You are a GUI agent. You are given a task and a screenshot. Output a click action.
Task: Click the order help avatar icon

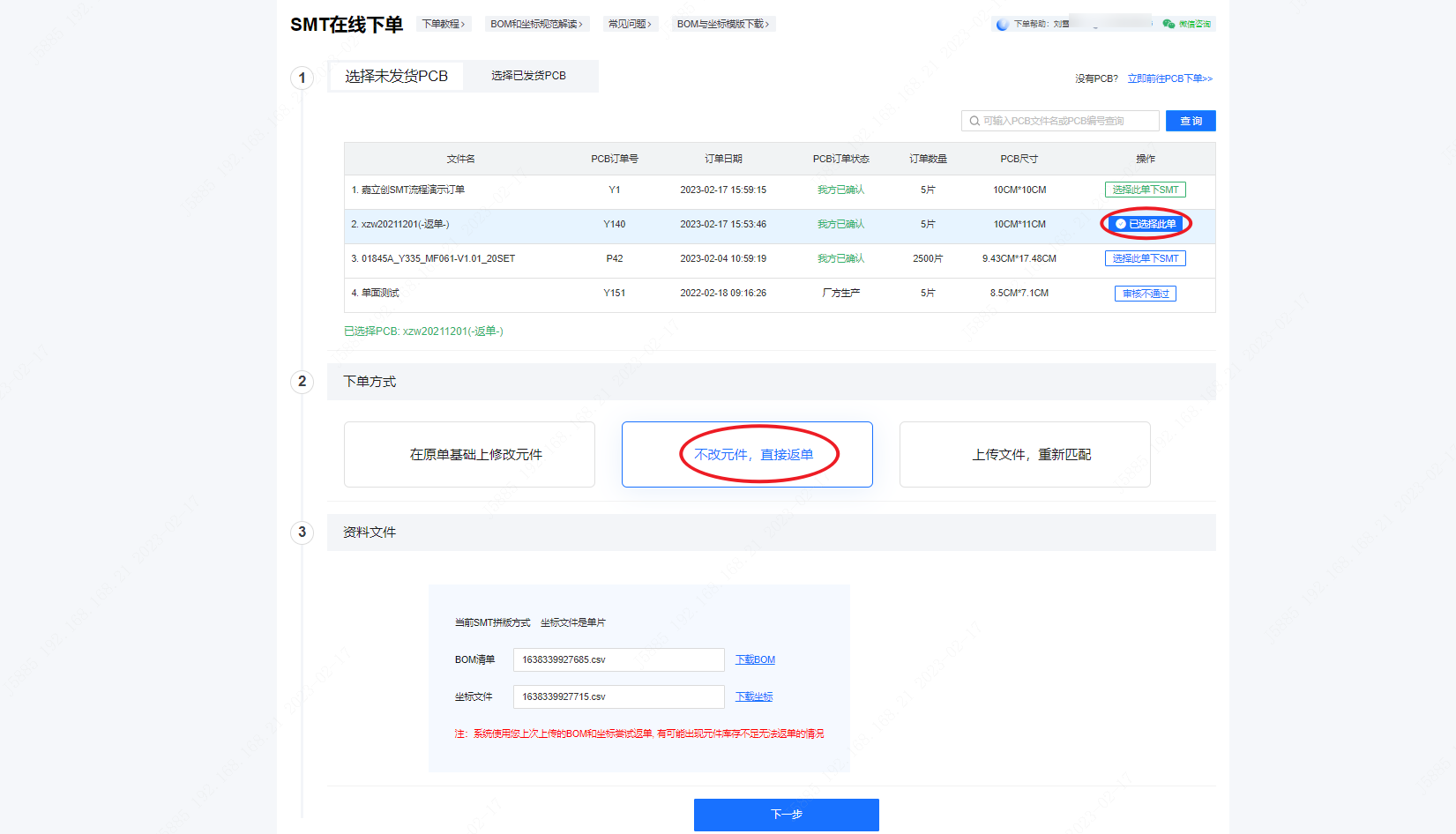click(1002, 25)
